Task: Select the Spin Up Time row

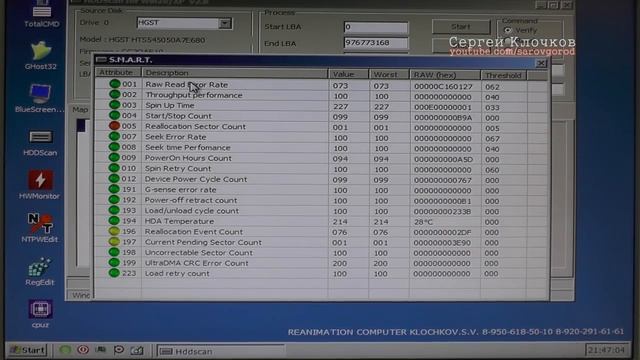Action: coord(321,106)
